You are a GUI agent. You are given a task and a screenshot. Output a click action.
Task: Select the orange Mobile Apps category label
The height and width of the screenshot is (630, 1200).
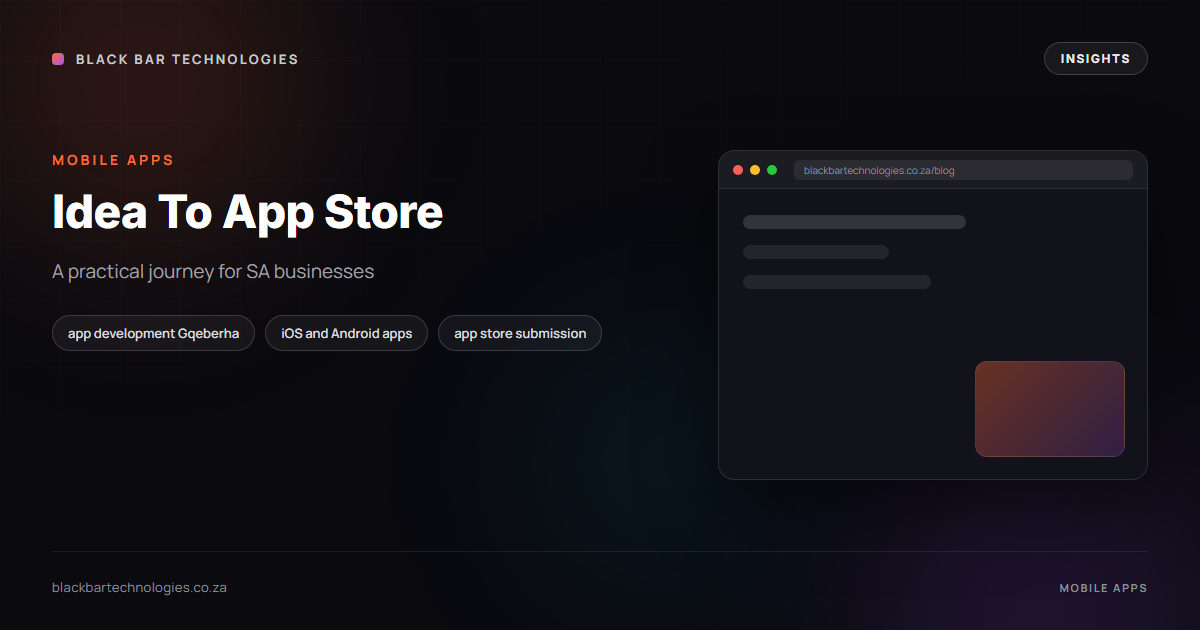(113, 160)
